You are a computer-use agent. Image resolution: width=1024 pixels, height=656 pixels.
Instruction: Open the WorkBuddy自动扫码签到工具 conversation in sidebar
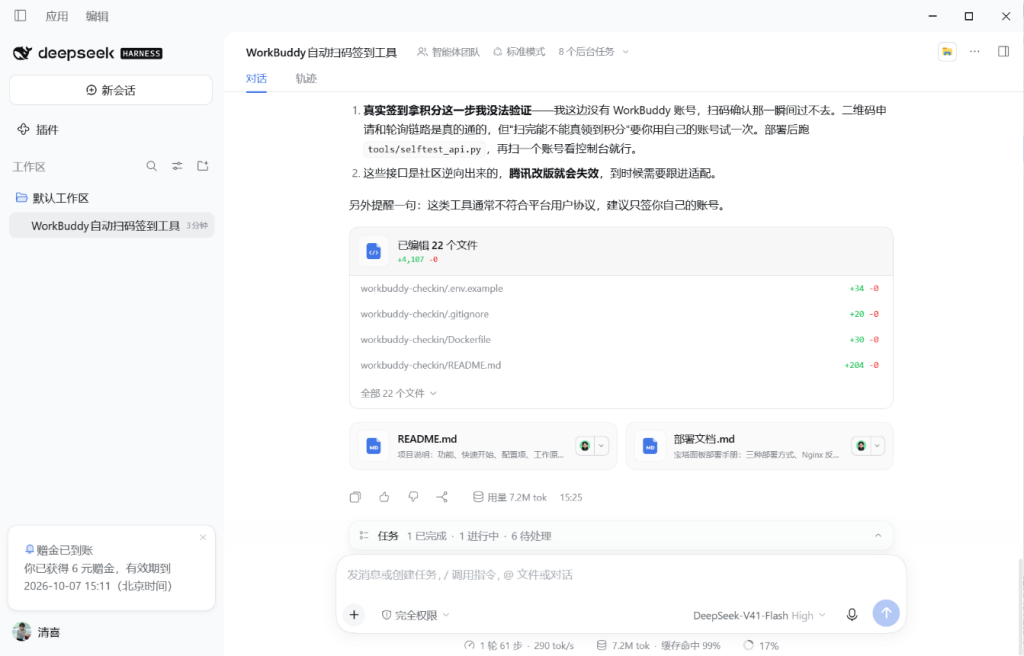[x=112, y=225]
